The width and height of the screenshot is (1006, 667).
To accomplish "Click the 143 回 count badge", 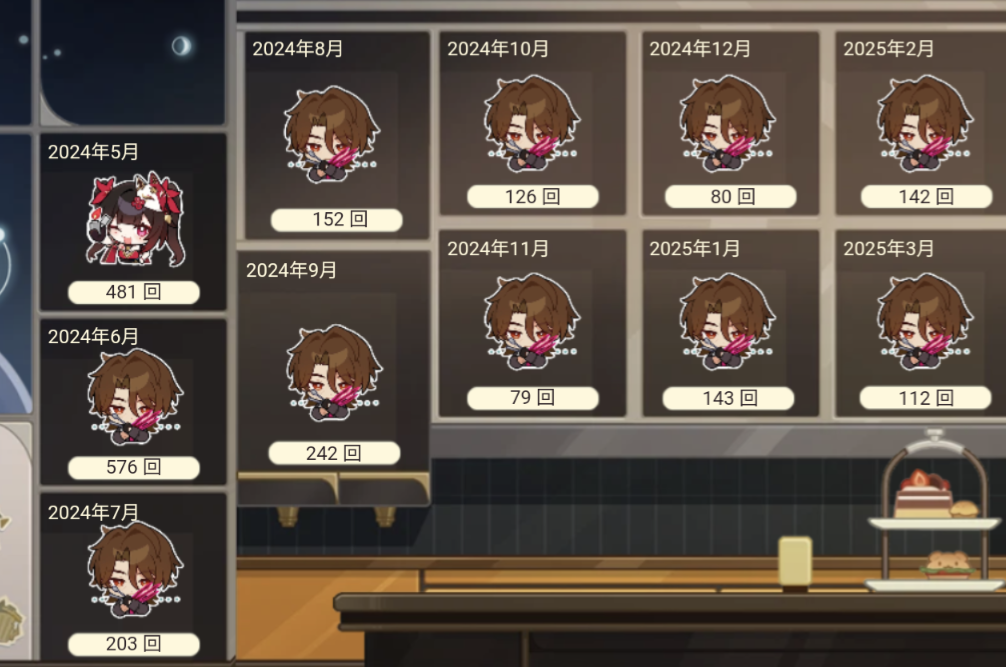I will click(x=728, y=398).
